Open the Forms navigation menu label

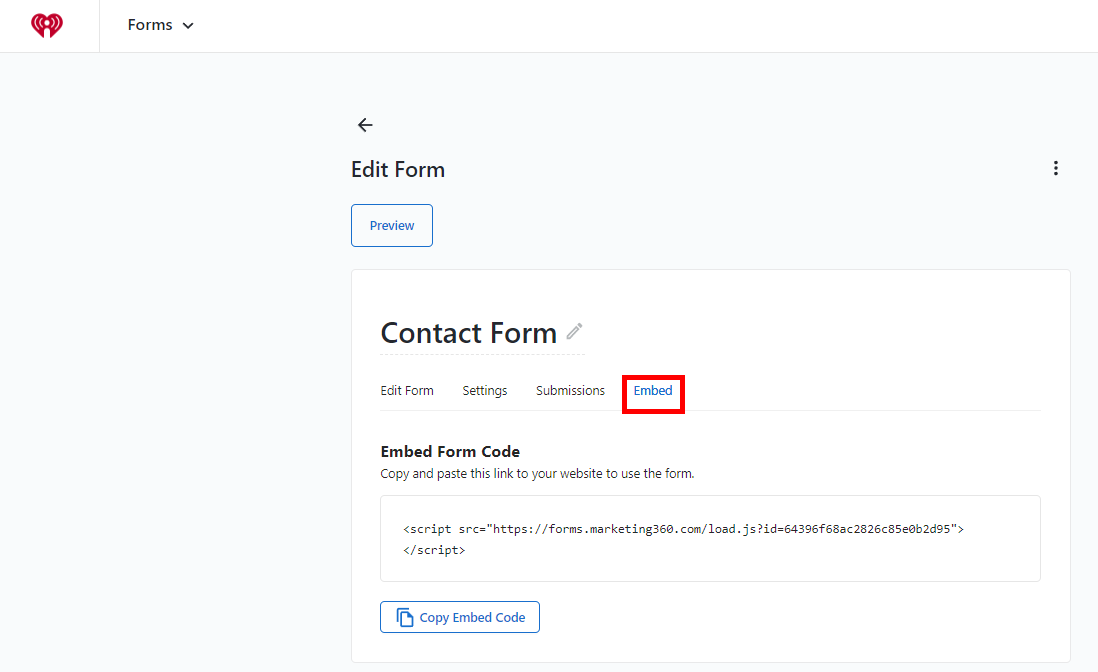[x=150, y=25]
